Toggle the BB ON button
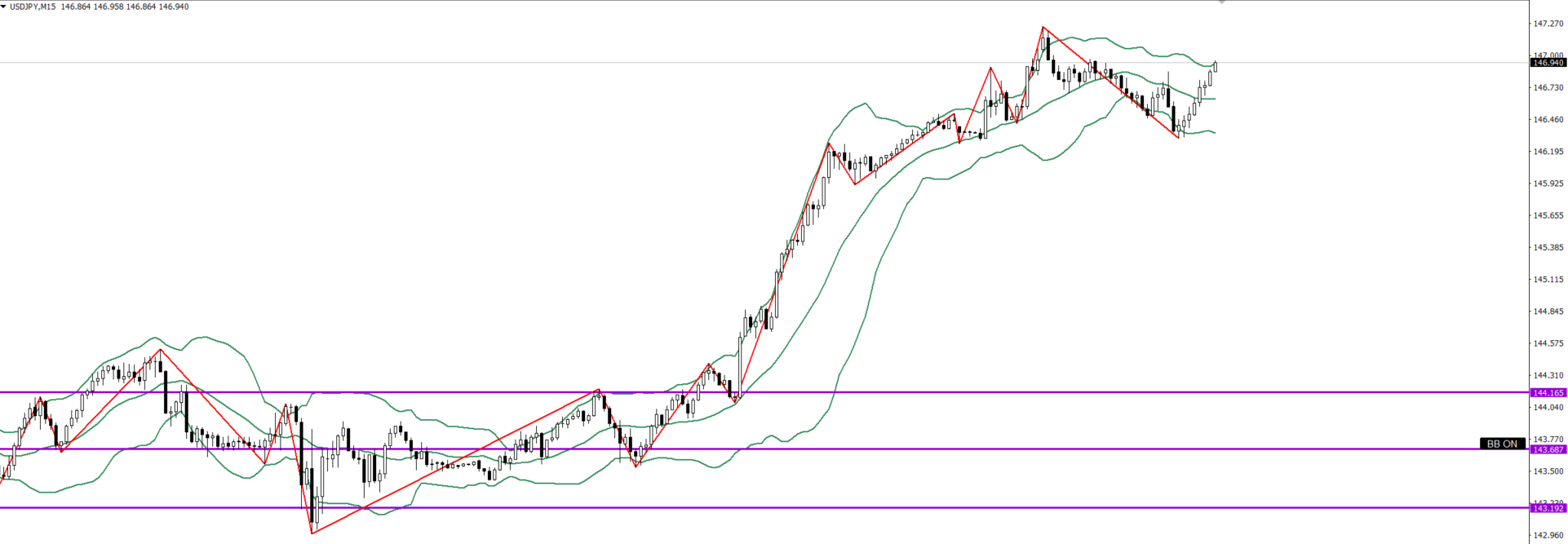This screenshot has height=544, width=1568. click(1501, 444)
